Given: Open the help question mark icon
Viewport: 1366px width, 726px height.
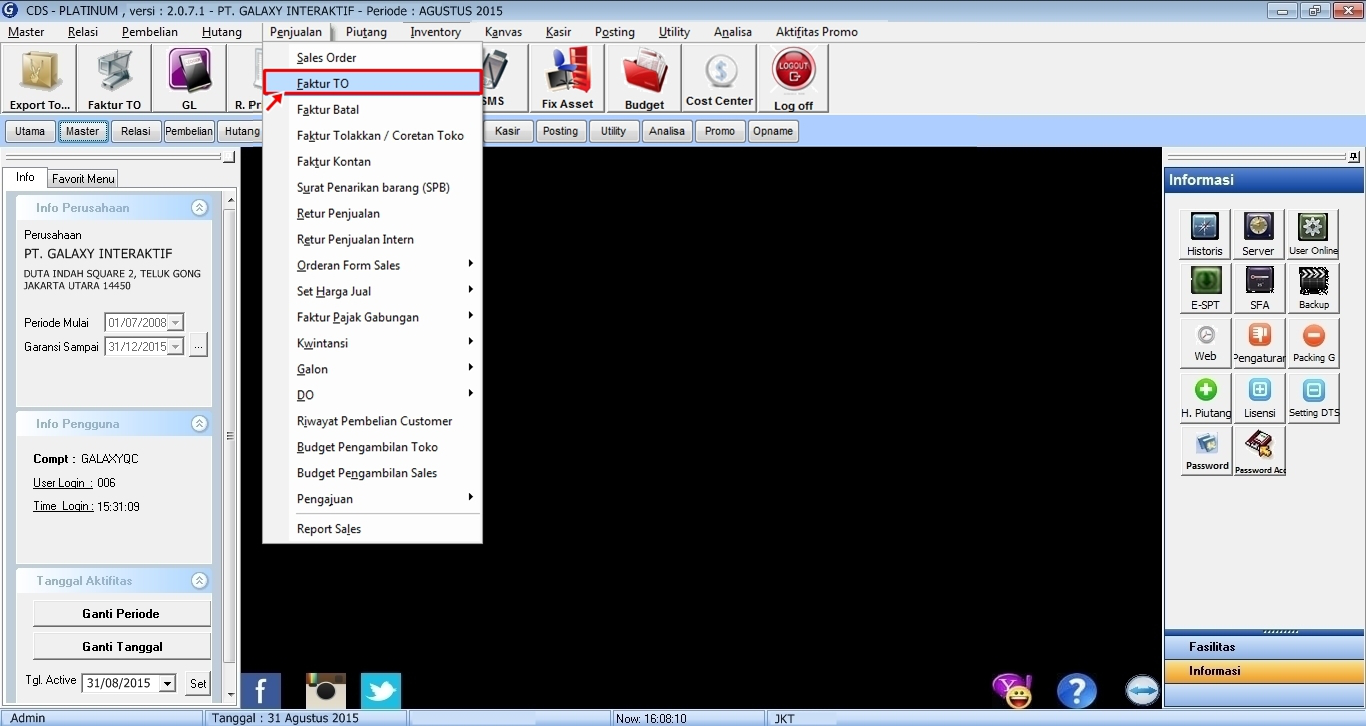Looking at the screenshot, I should click(1077, 691).
